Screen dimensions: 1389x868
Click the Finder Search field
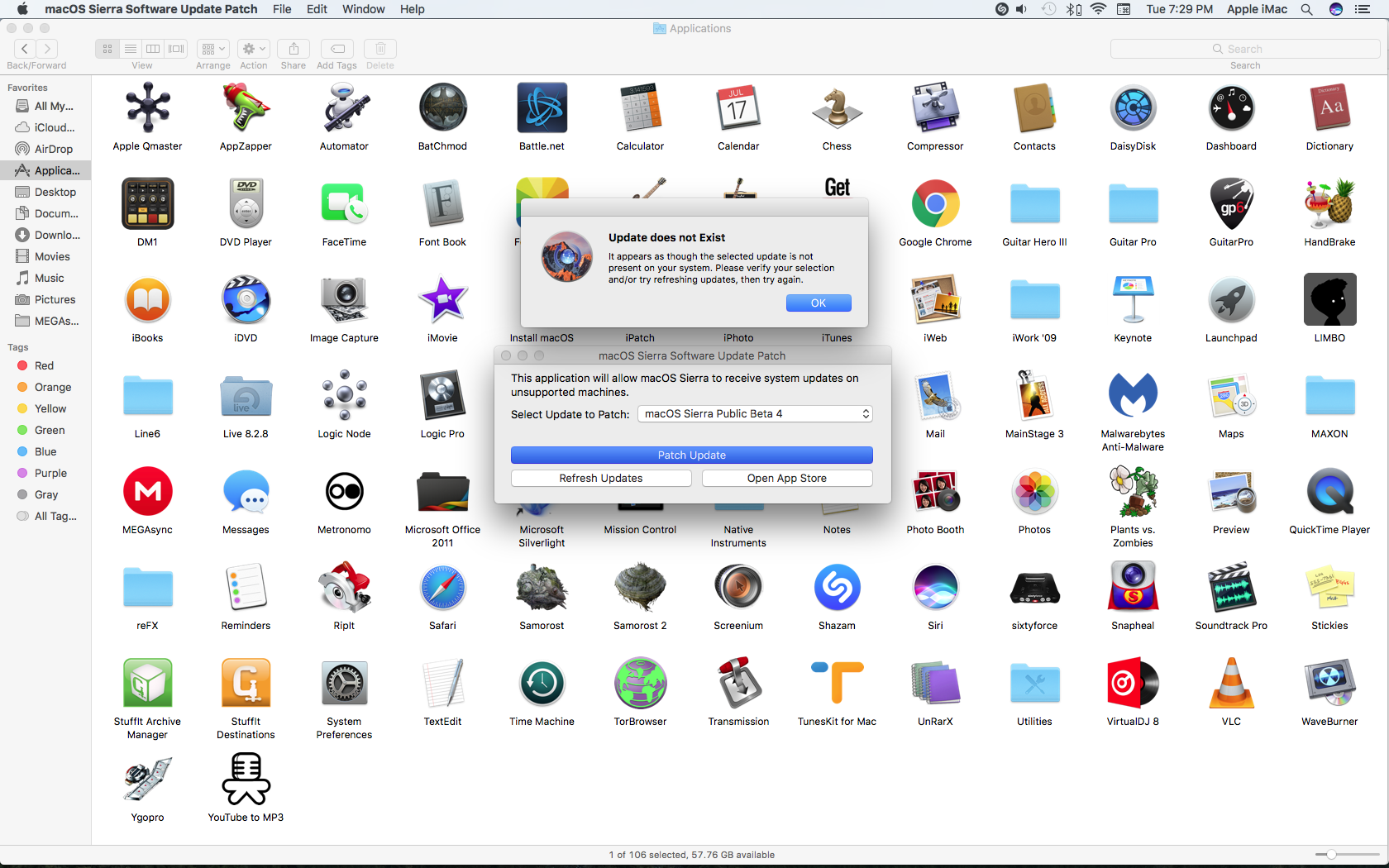1244,49
